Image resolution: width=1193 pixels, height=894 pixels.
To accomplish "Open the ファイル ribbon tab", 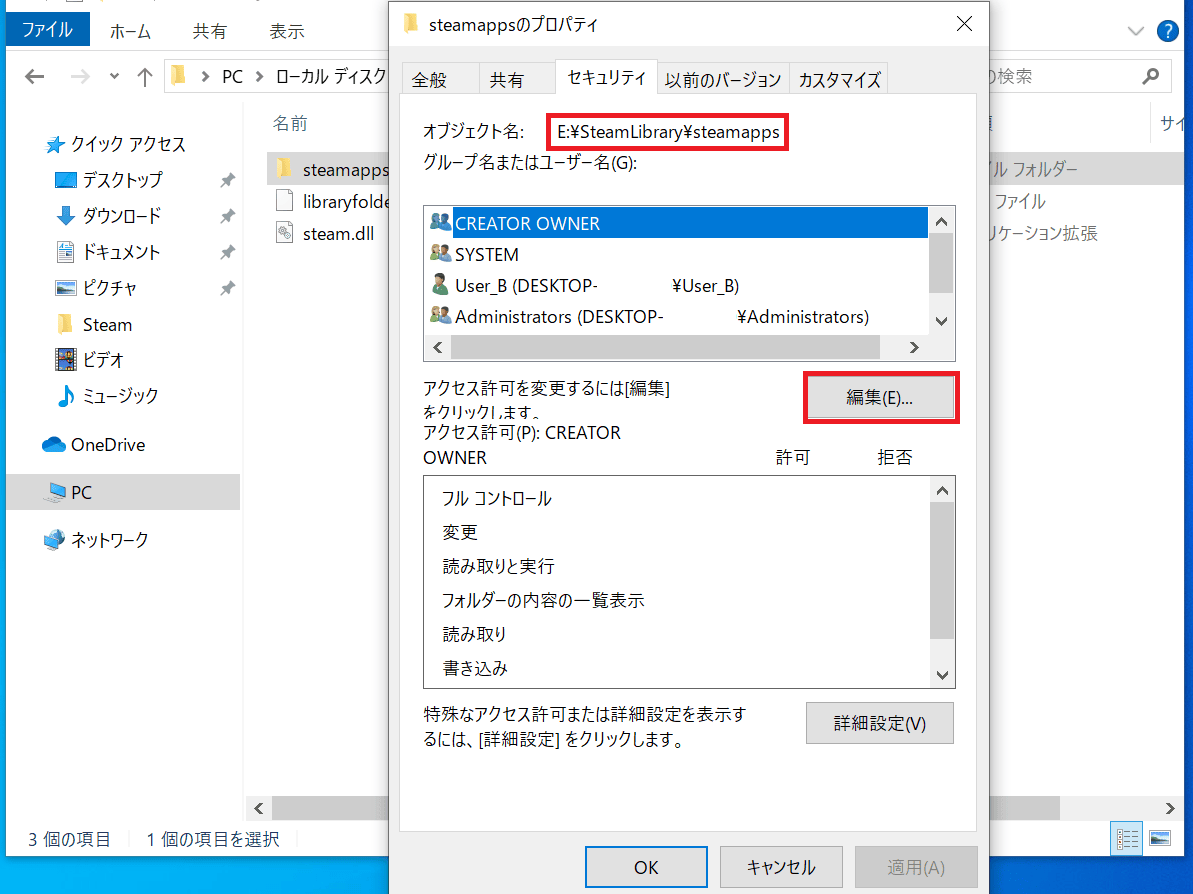I will 47,30.
